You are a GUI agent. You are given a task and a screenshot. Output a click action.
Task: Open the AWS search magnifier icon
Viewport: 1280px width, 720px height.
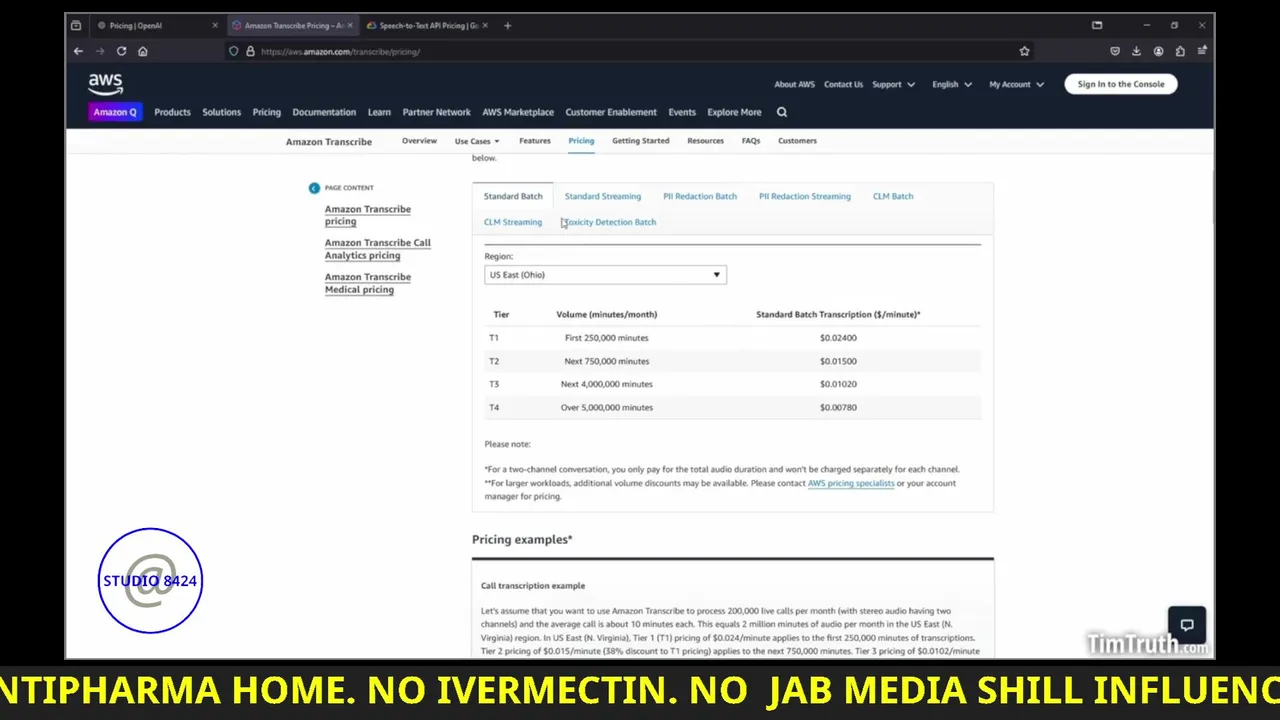(782, 112)
